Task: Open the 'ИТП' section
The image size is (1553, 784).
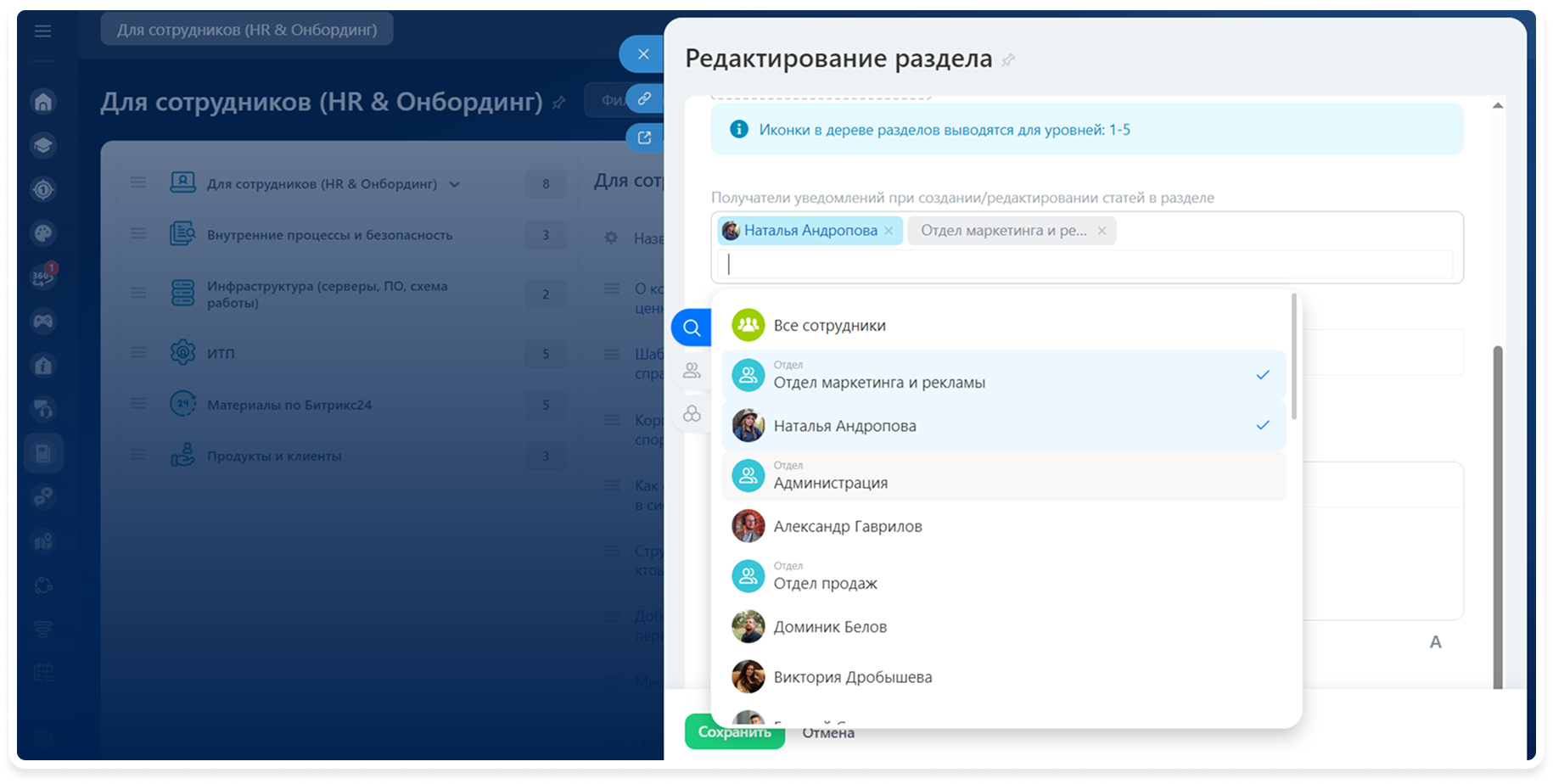Action: [221, 353]
